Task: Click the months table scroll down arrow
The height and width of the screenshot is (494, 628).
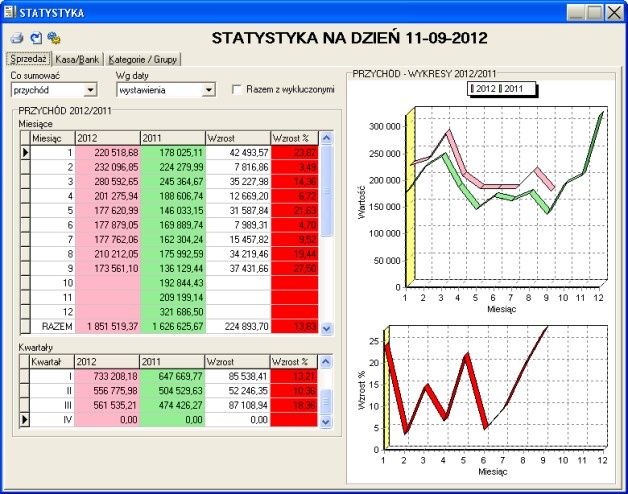Action: pyautogui.click(x=327, y=329)
